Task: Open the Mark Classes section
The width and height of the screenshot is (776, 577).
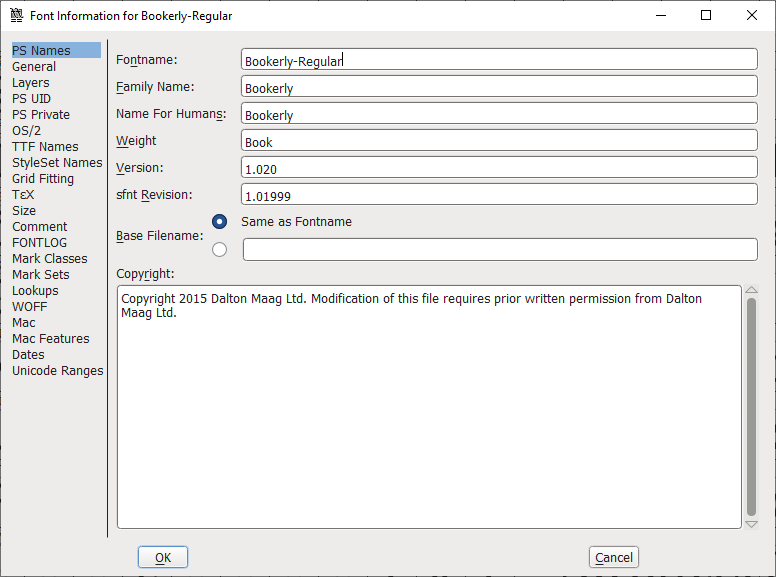Action: click(x=49, y=259)
